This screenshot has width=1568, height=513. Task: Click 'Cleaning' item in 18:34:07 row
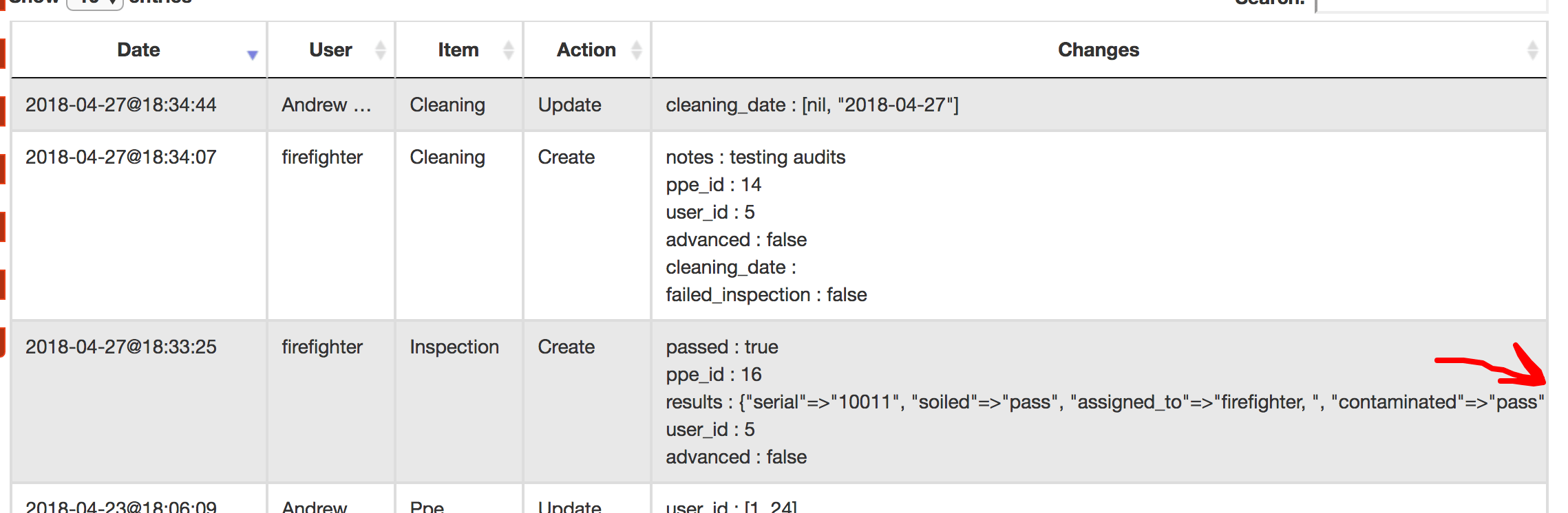[447, 157]
